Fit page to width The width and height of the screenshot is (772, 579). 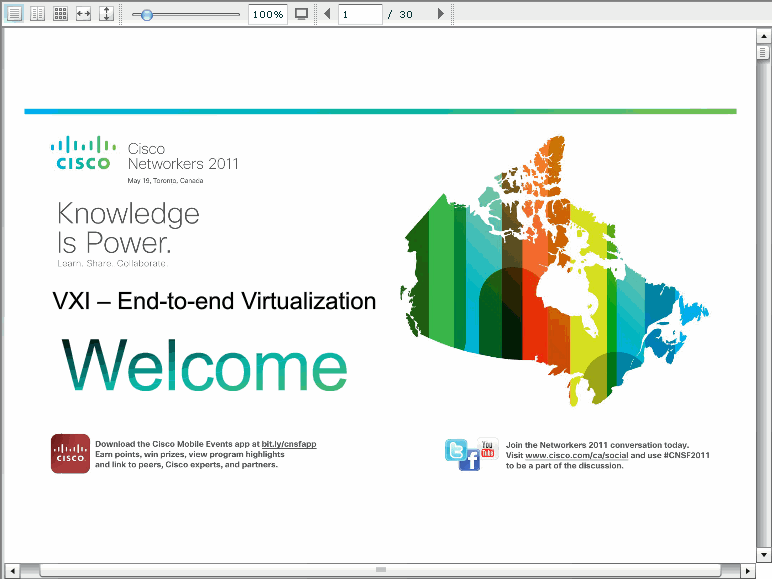coord(84,14)
